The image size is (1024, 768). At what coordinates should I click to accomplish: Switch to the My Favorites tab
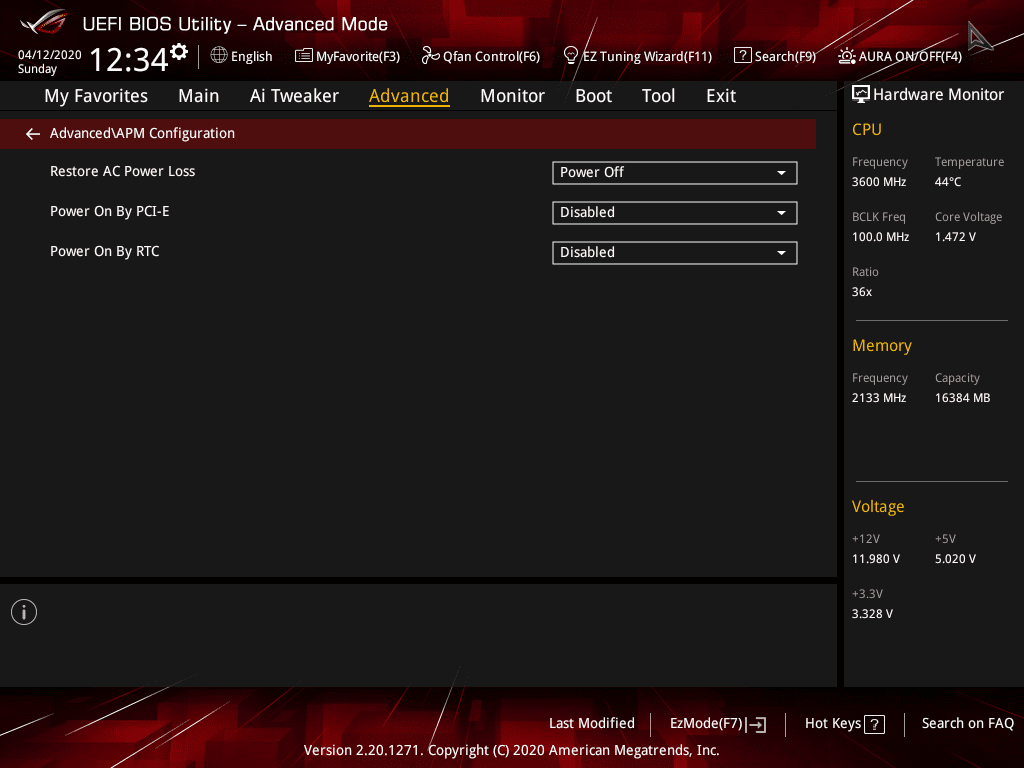coord(96,96)
